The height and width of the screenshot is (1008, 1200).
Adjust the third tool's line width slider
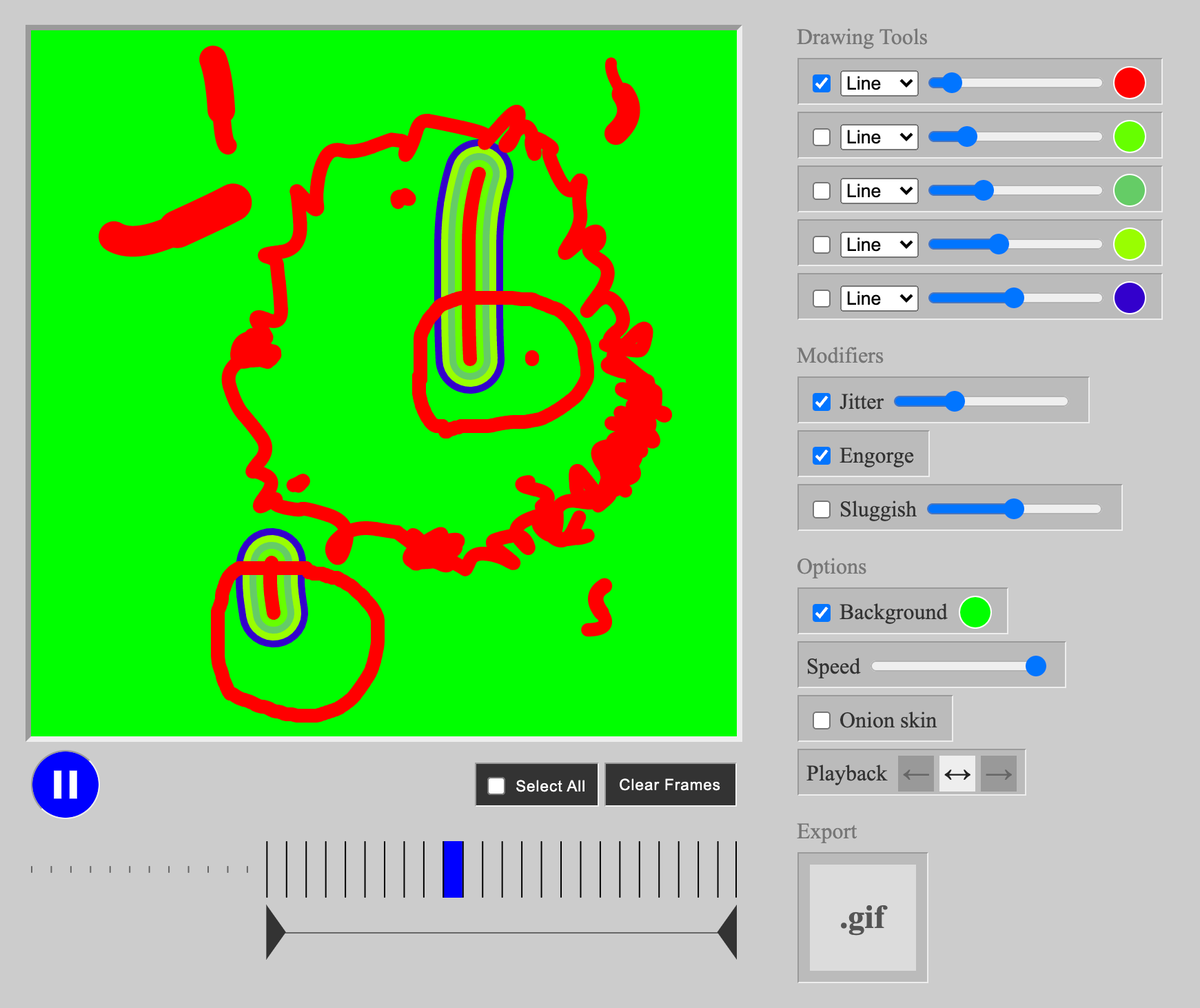pos(1015,191)
